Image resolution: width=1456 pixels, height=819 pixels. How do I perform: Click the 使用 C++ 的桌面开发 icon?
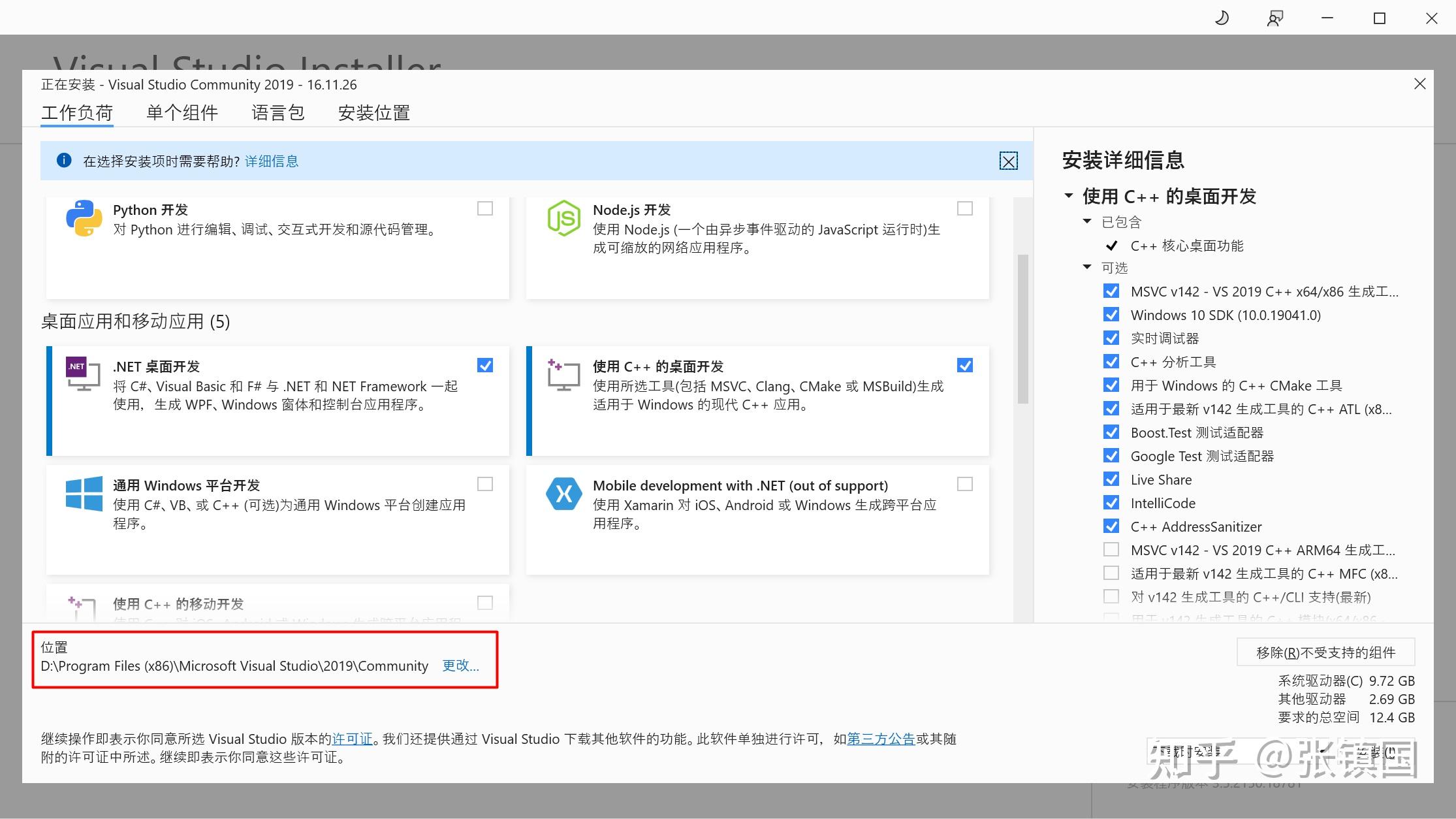point(563,374)
